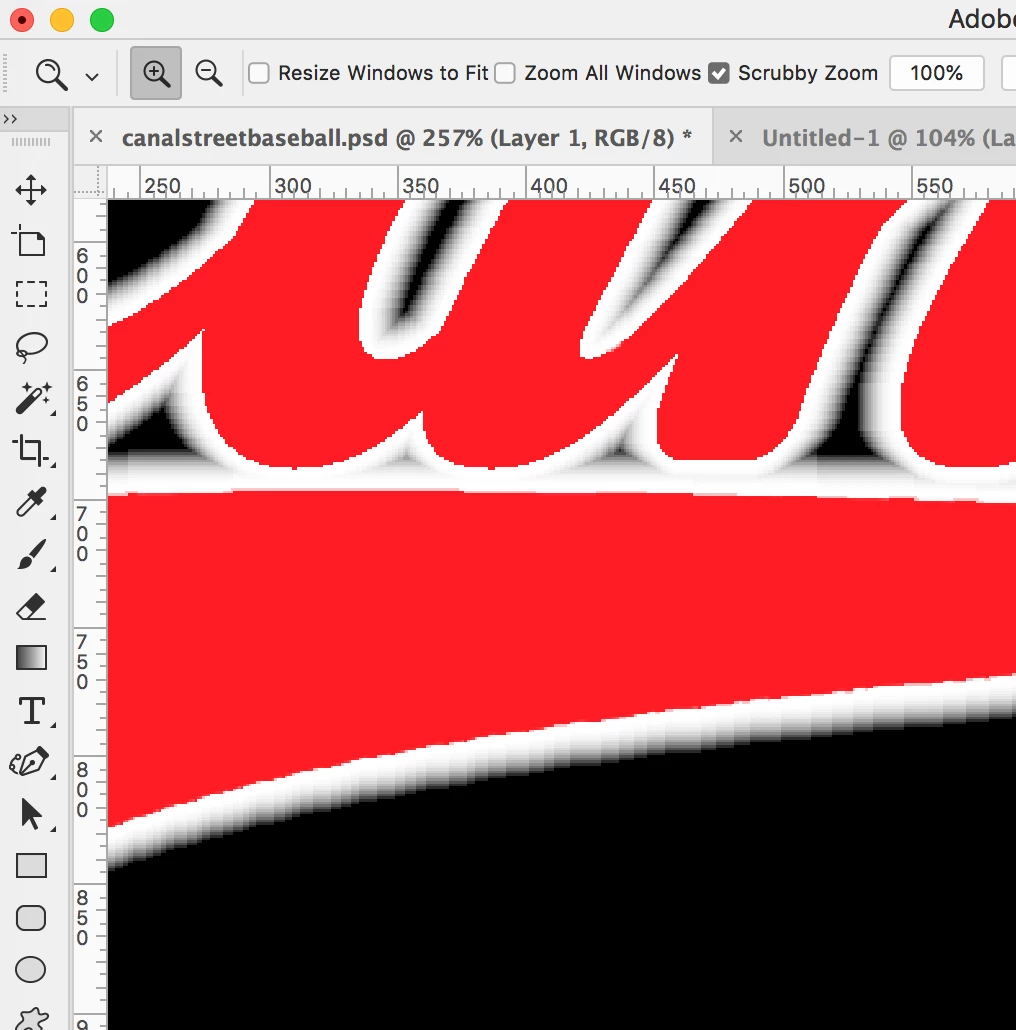
Task: Click the 100% zoom button
Action: 937,73
